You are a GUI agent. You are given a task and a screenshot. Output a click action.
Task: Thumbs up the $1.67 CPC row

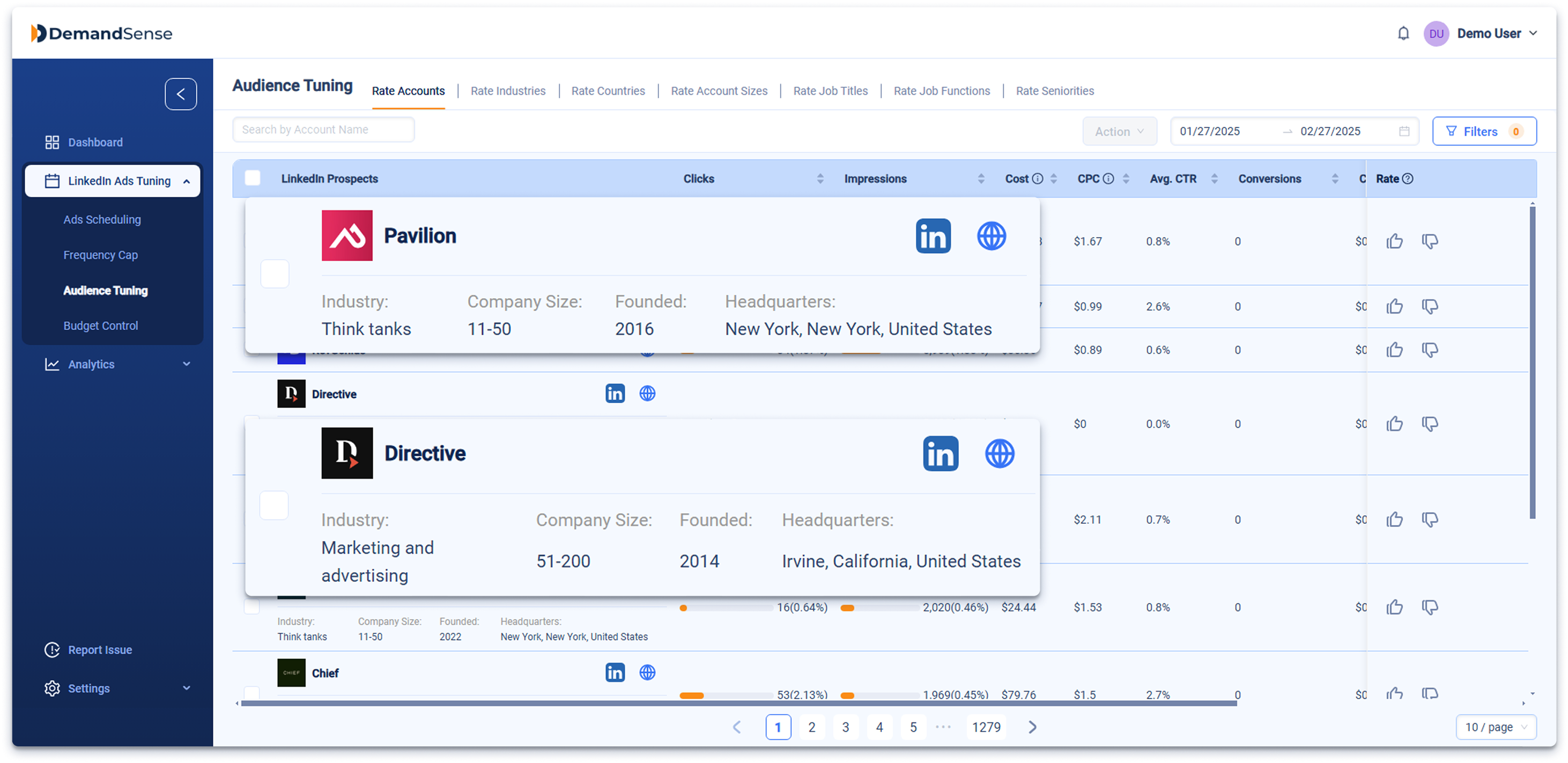click(1394, 242)
